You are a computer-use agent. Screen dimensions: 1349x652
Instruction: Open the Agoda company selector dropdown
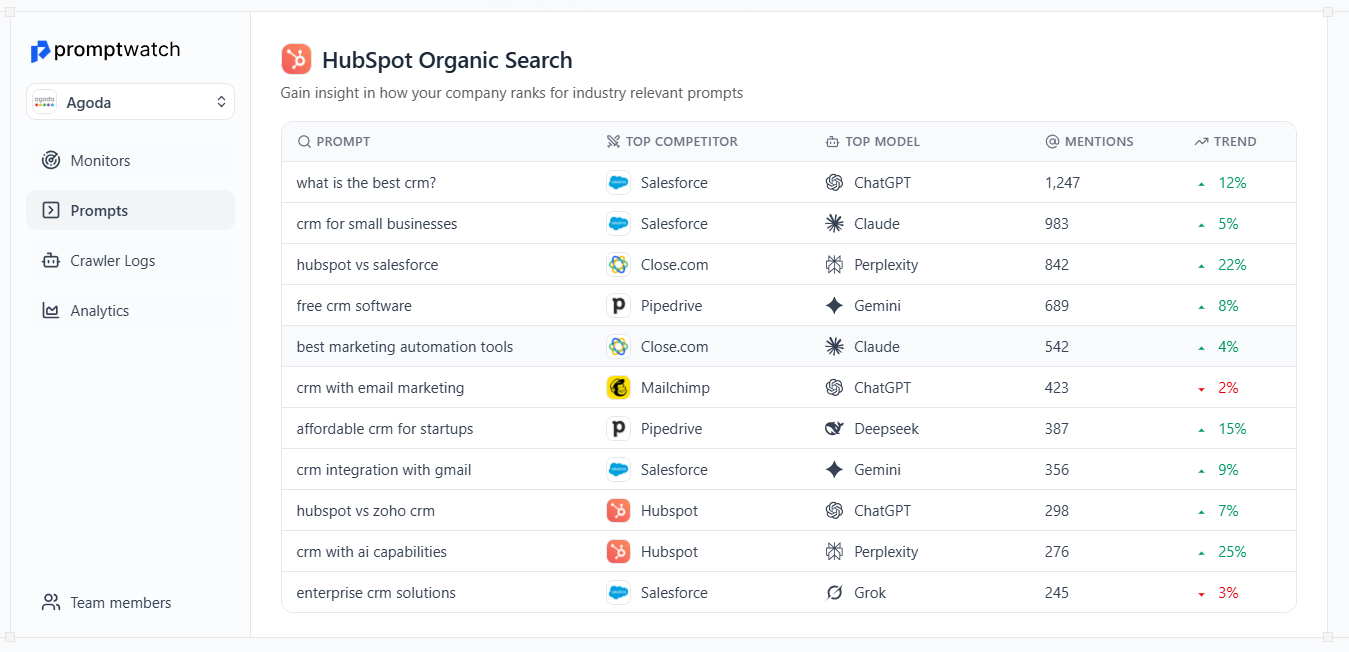pos(130,102)
